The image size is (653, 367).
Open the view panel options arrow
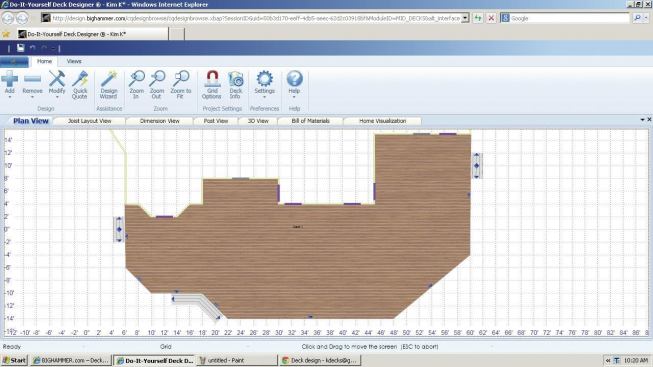[642, 120]
